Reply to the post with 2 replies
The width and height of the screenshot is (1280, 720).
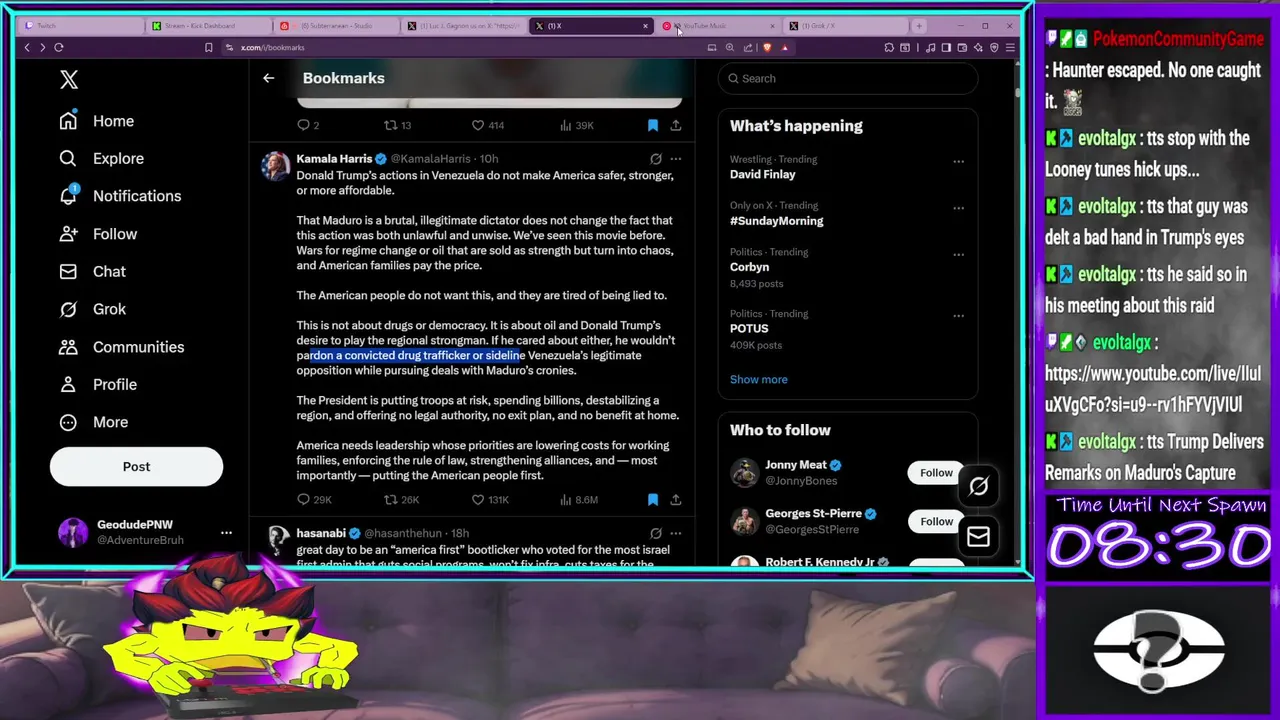pos(308,125)
